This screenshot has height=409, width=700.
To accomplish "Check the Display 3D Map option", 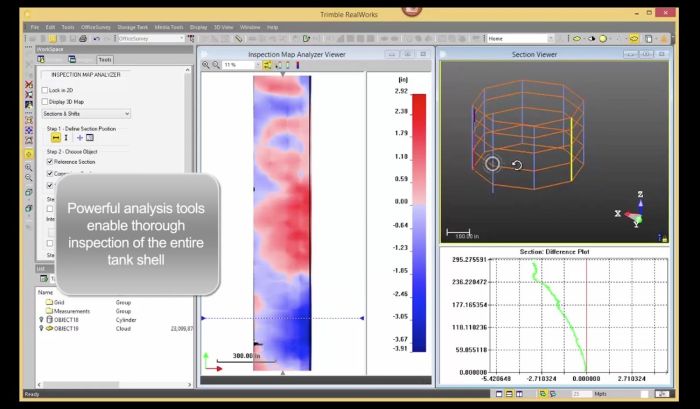I will pos(45,102).
